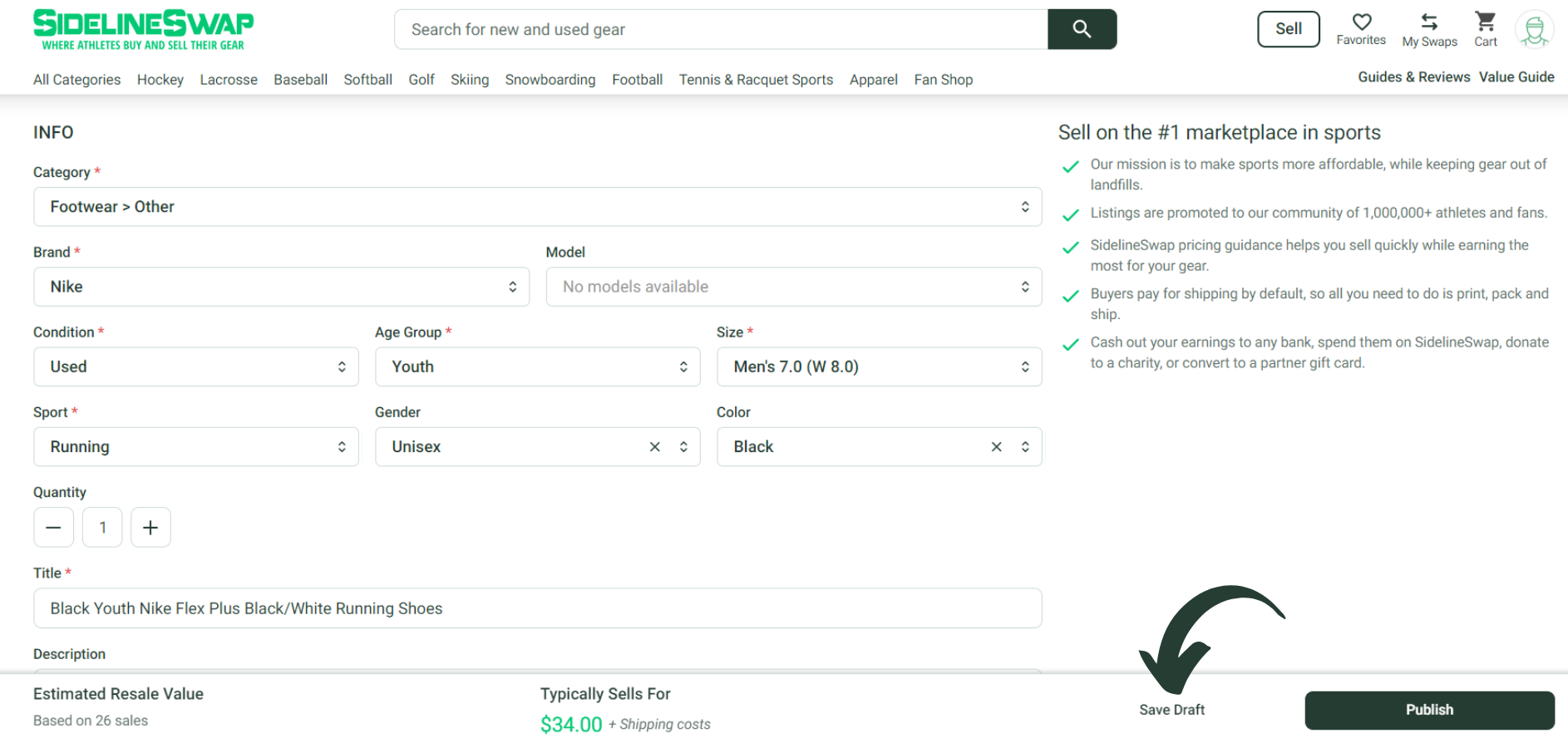Open the Brand Nike dropdown
The width and height of the screenshot is (1568, 738).
coord(281,287)
